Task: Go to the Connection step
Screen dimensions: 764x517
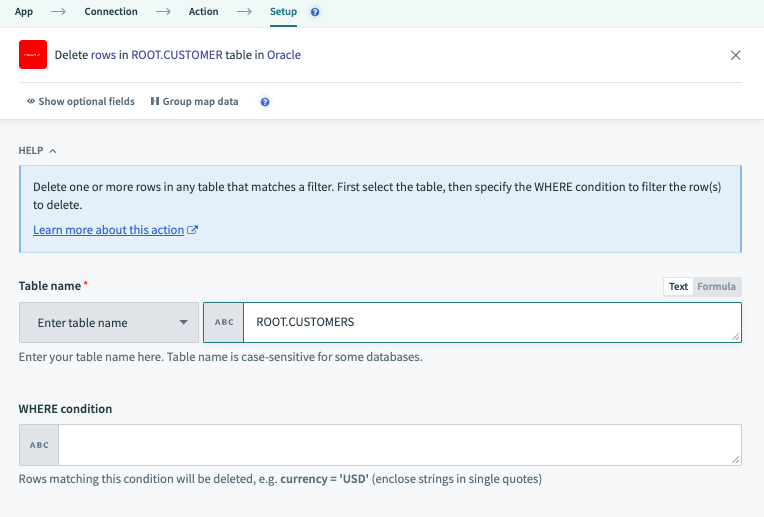Action: (x=111, y=12)
